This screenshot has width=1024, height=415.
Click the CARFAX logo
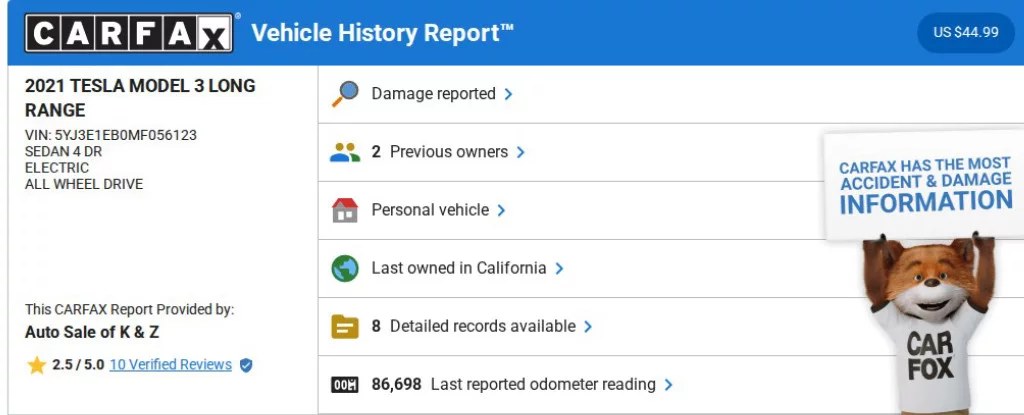(130, 33)
